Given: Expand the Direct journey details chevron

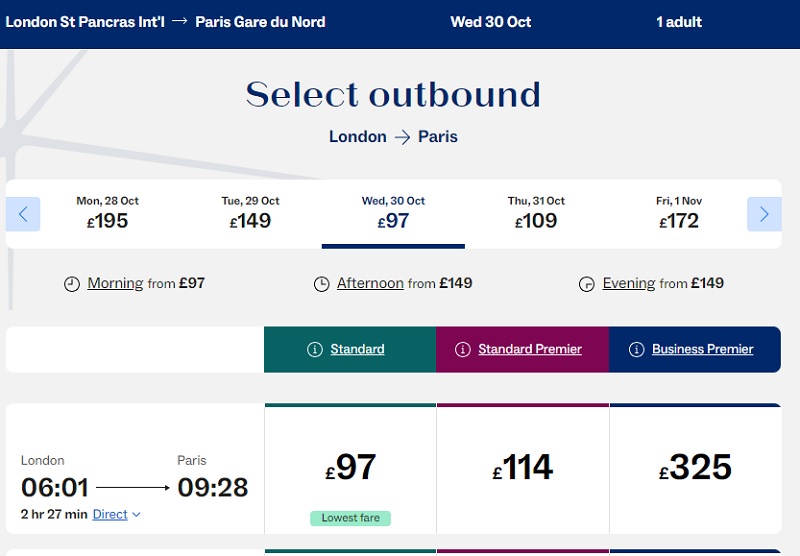Looking at the screenshot, I should click(136, 515).
